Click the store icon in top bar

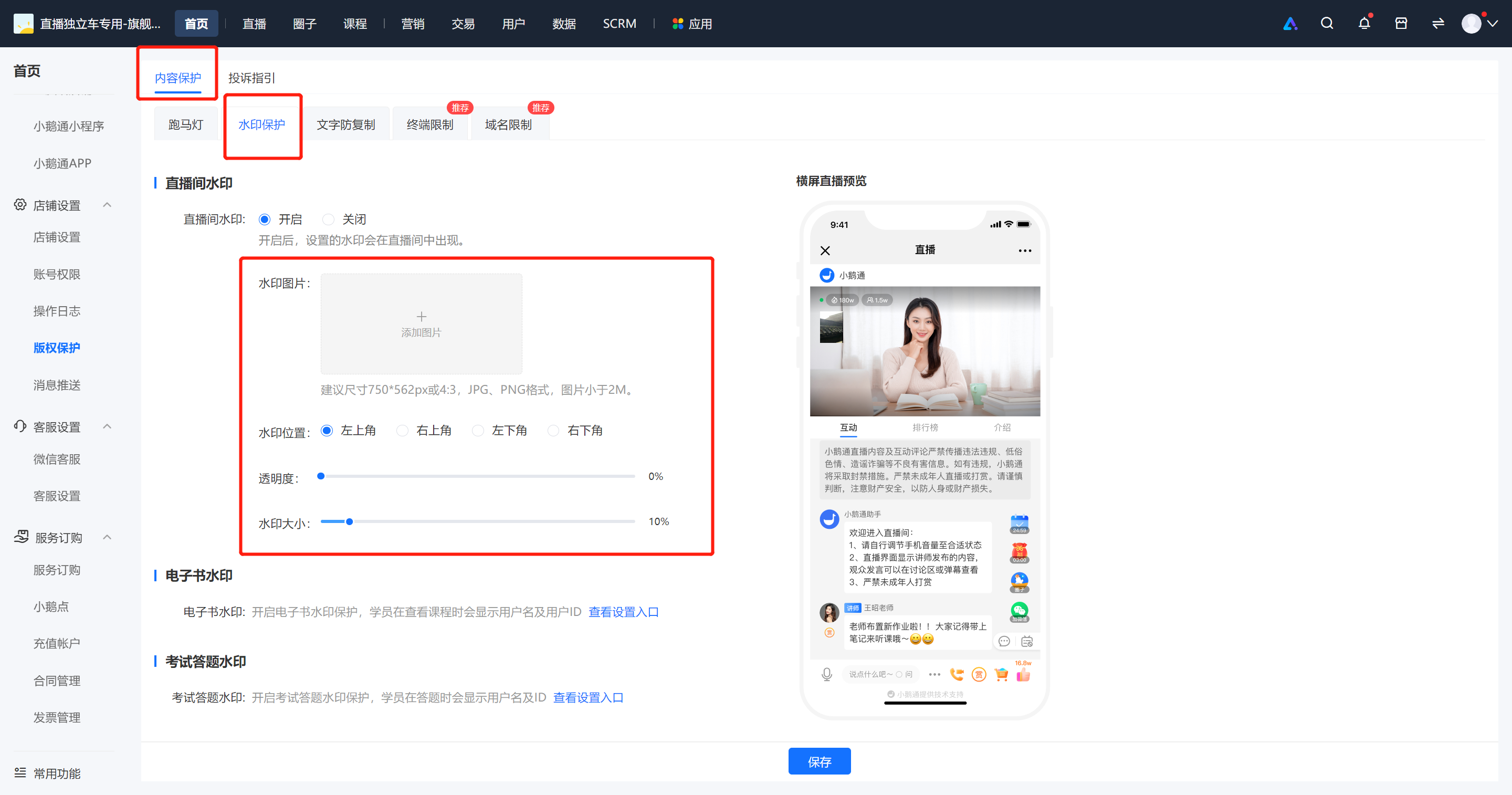pos(1401,24)
